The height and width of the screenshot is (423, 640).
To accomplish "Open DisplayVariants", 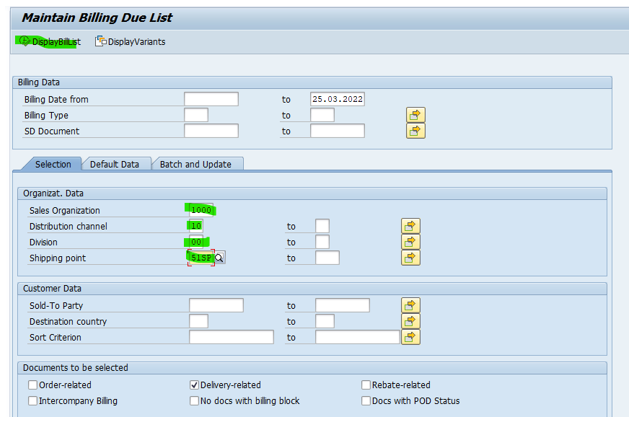I will pyautogui.click(x=130, y=42).
